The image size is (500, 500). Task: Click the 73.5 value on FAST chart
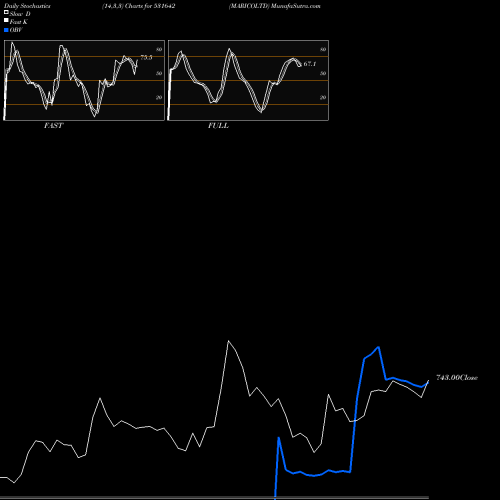click(x=146, y=58)
